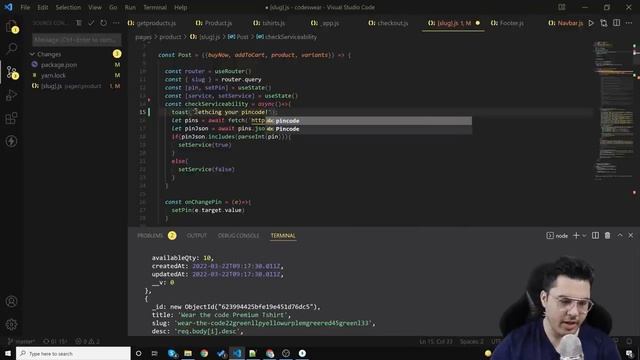Open the Run and Debug view

tap(11, 95)
